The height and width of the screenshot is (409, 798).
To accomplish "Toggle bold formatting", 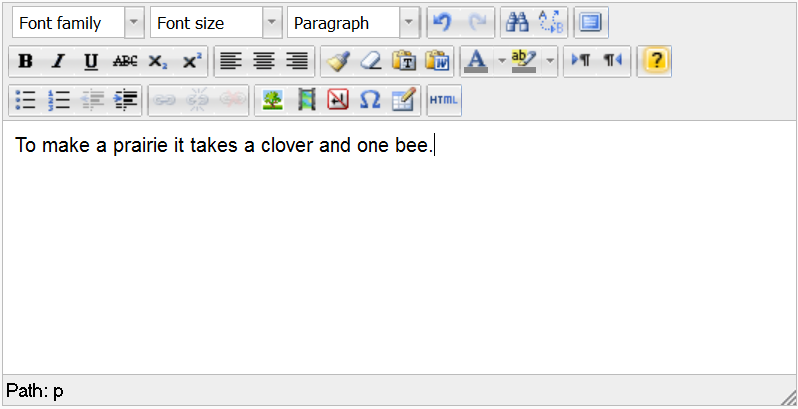I will (x=25, y=62).
